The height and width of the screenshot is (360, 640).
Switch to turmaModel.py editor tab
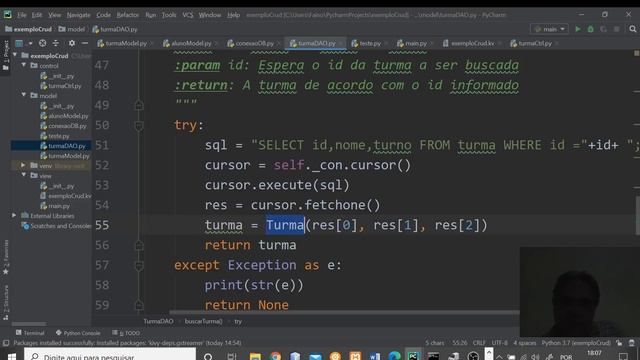tap(126, 43)
